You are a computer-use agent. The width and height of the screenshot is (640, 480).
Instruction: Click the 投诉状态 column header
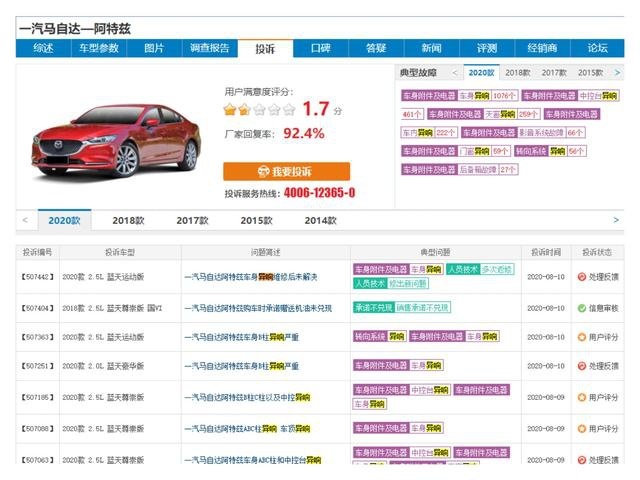(x=597, y=252)
